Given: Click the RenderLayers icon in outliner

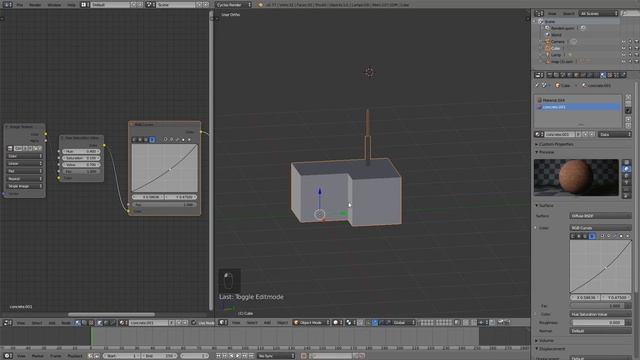Looking at the screenshot, I should (x=547, y=28).
